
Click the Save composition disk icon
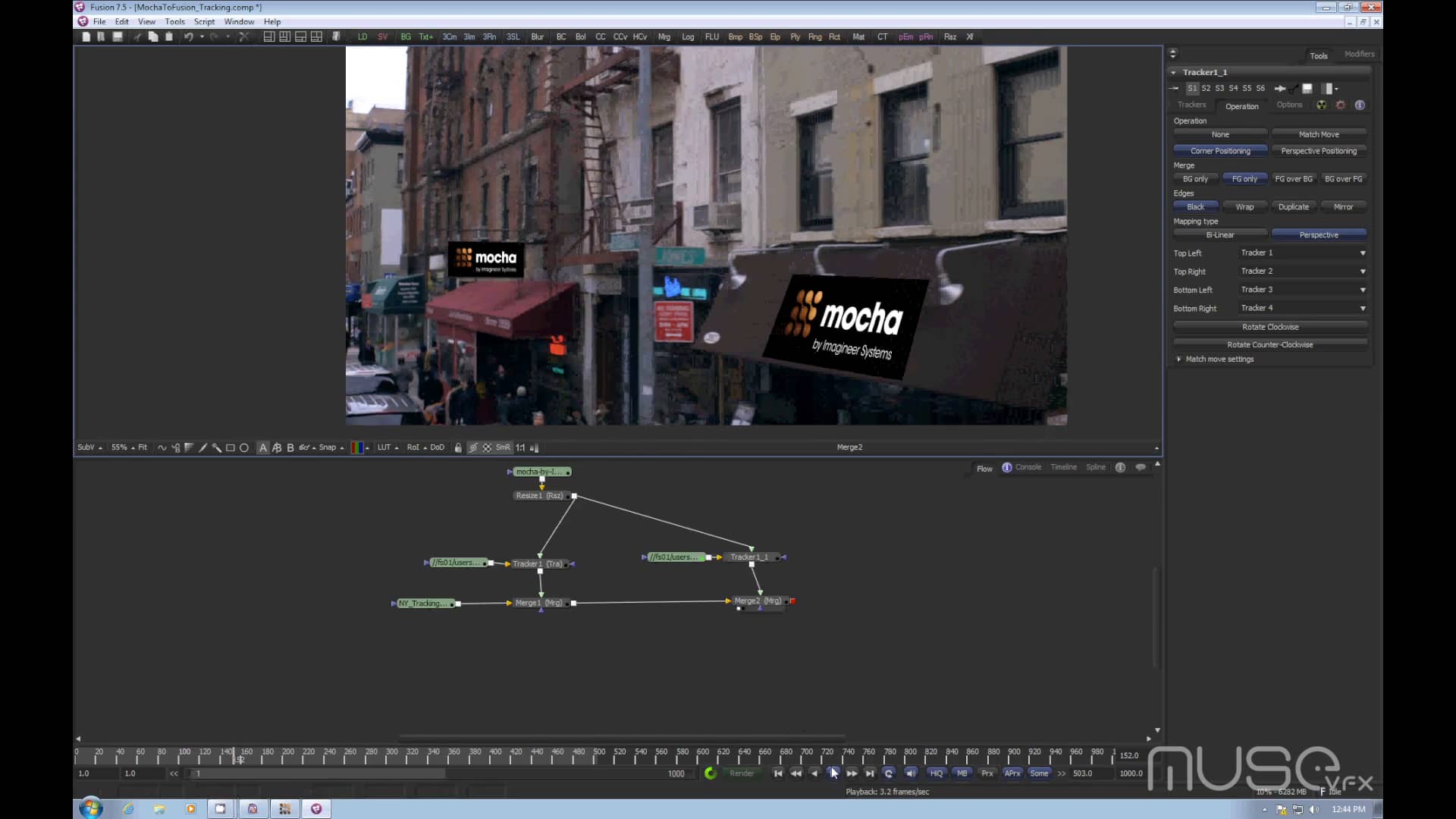click(118, 36)
